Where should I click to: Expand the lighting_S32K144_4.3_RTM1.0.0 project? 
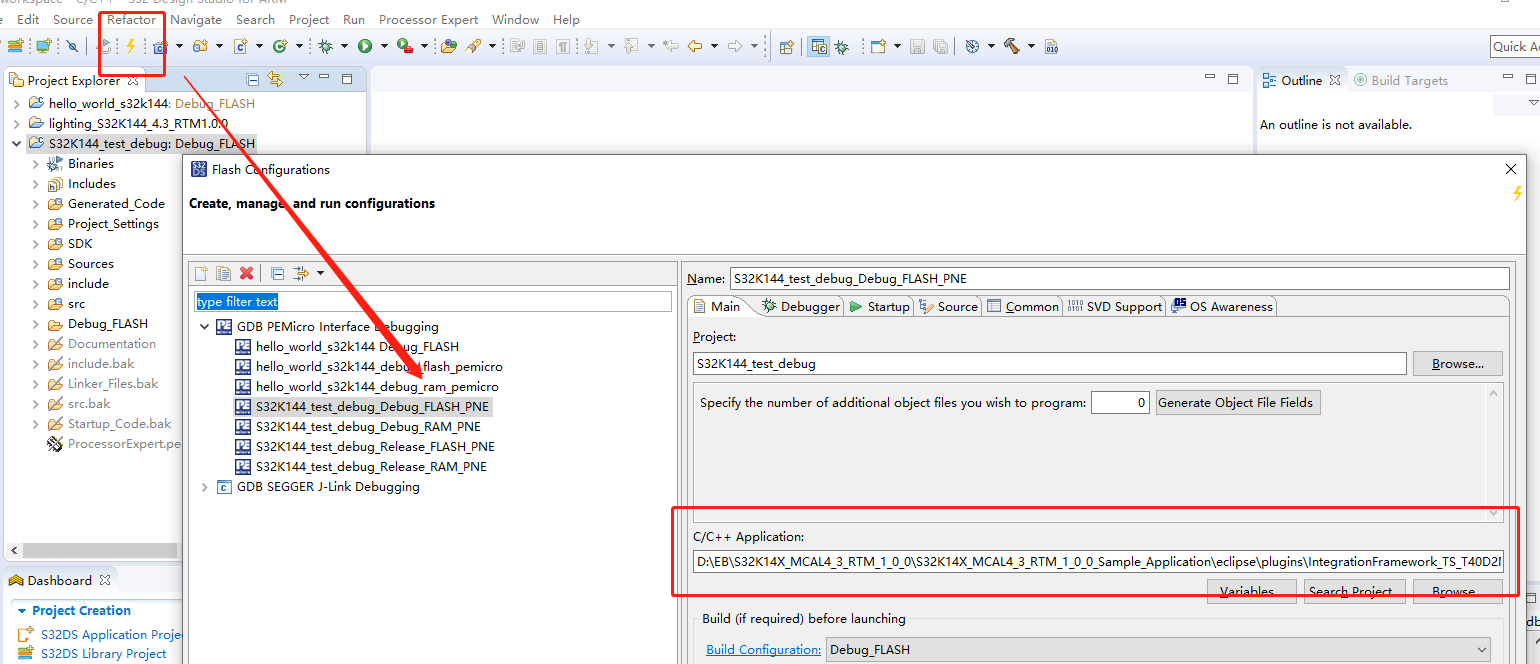click(17, 123)
